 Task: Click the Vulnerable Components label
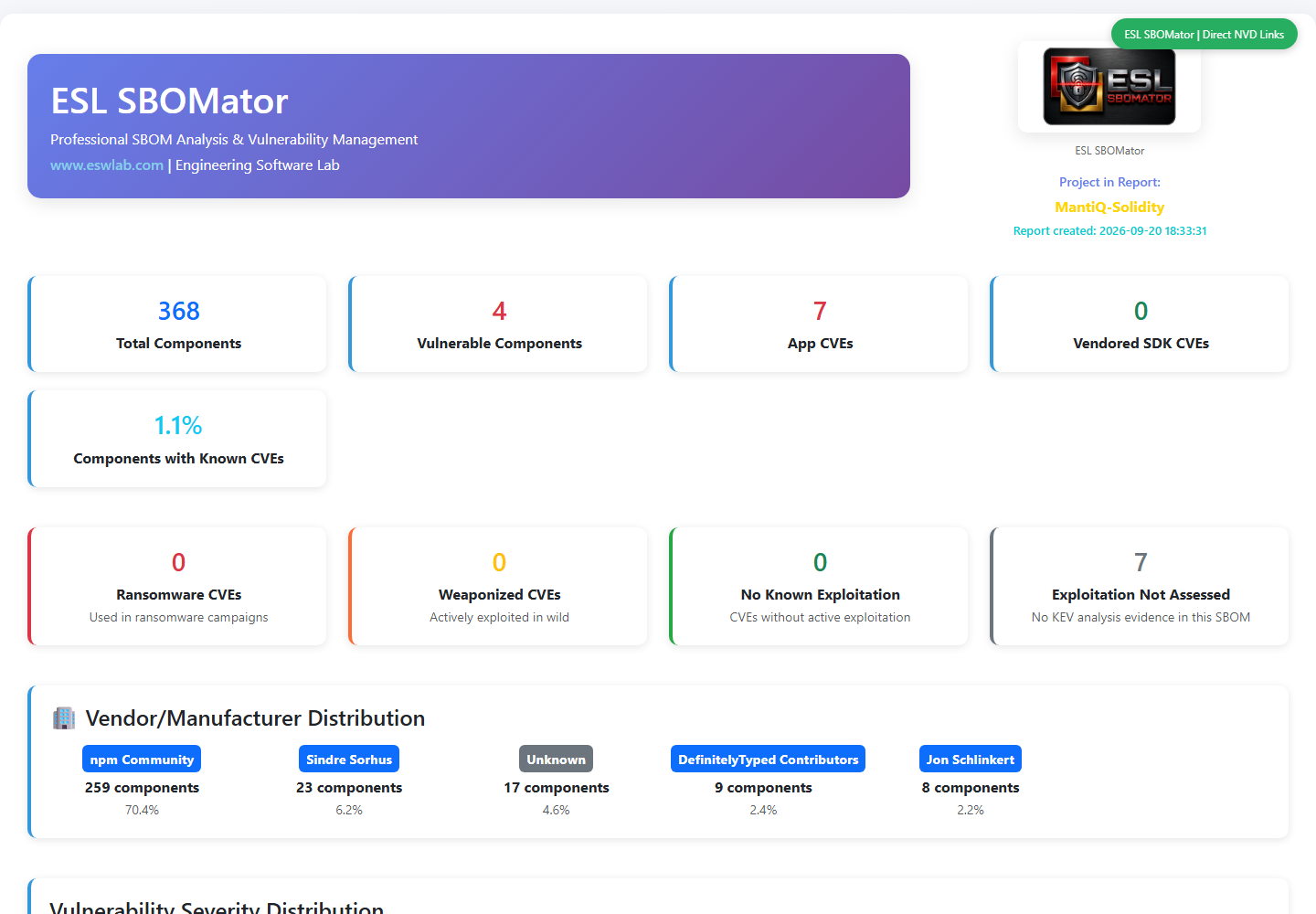click(499, 344)
